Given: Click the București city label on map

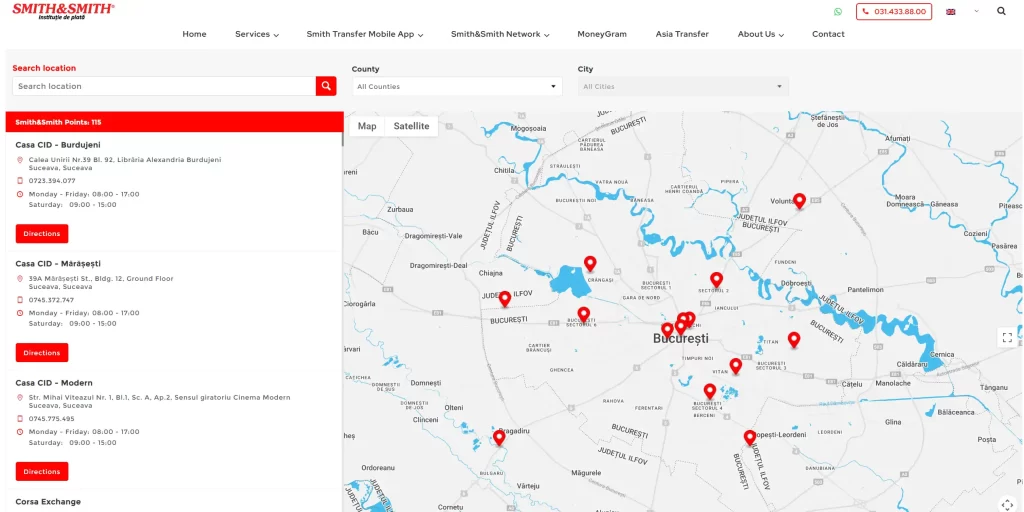Looking at the screenshot, I should pos(680,339).
